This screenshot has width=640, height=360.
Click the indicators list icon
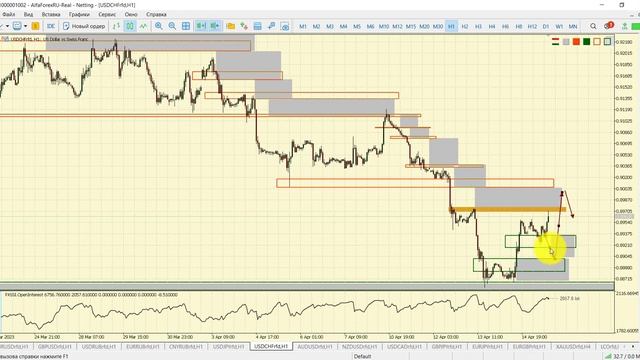[244, 26]
